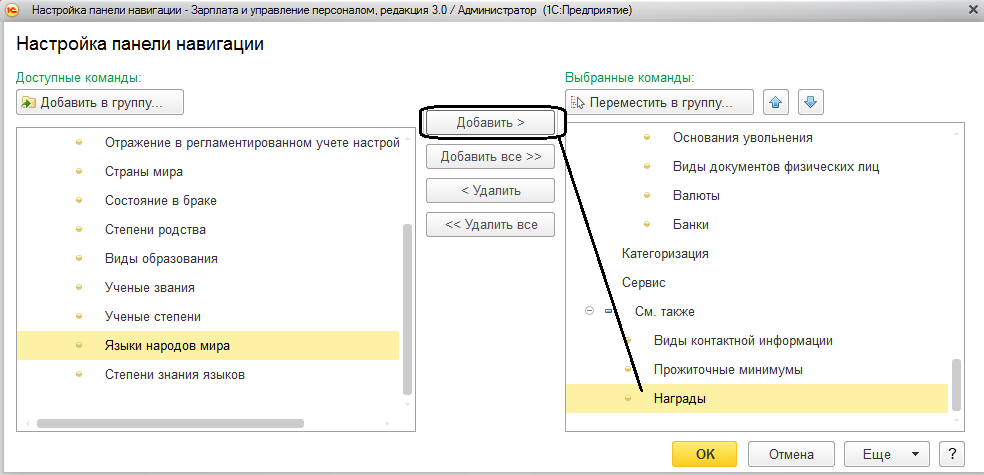This screenshot has width=984, height=475.
Task: Select Ученые звания item
Action: (149, 287)
